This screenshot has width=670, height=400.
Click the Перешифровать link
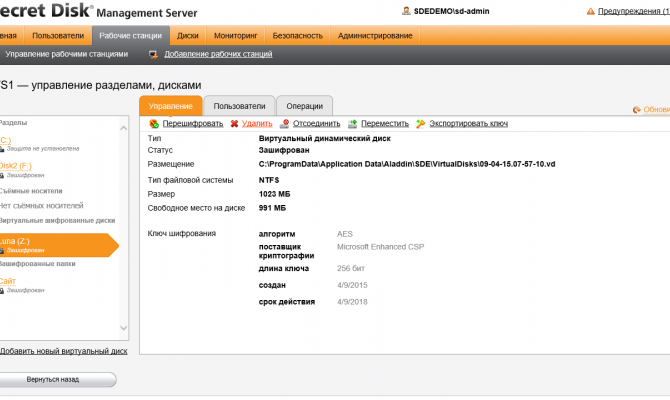coord(193,124)
